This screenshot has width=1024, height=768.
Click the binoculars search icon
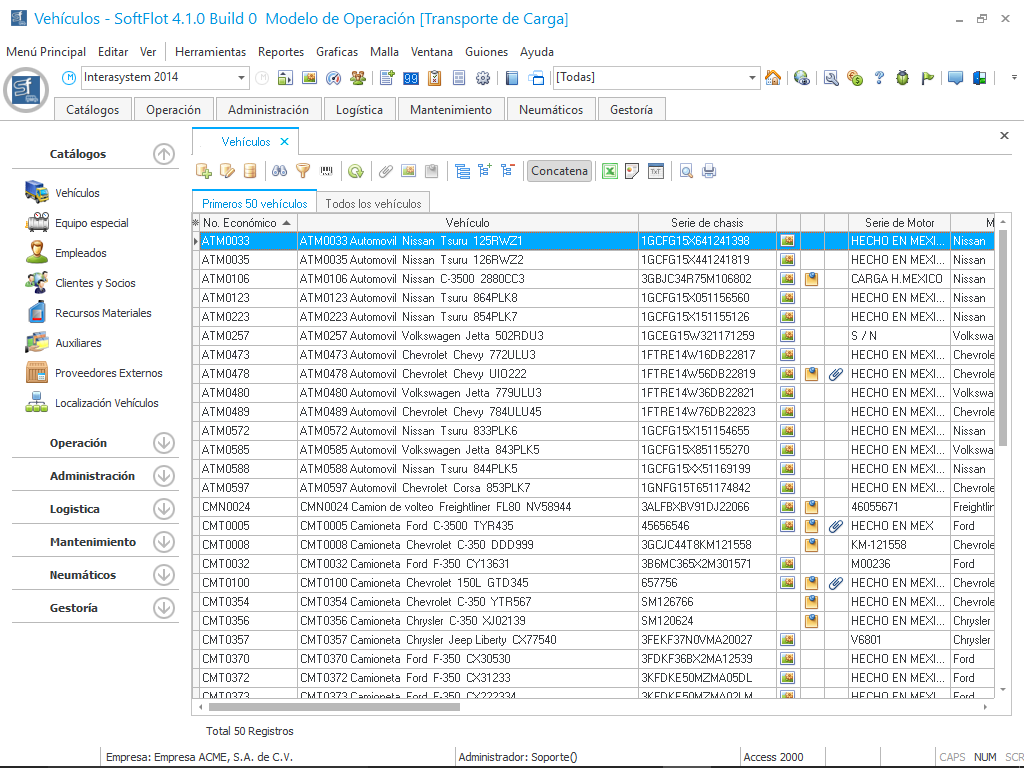281,171
